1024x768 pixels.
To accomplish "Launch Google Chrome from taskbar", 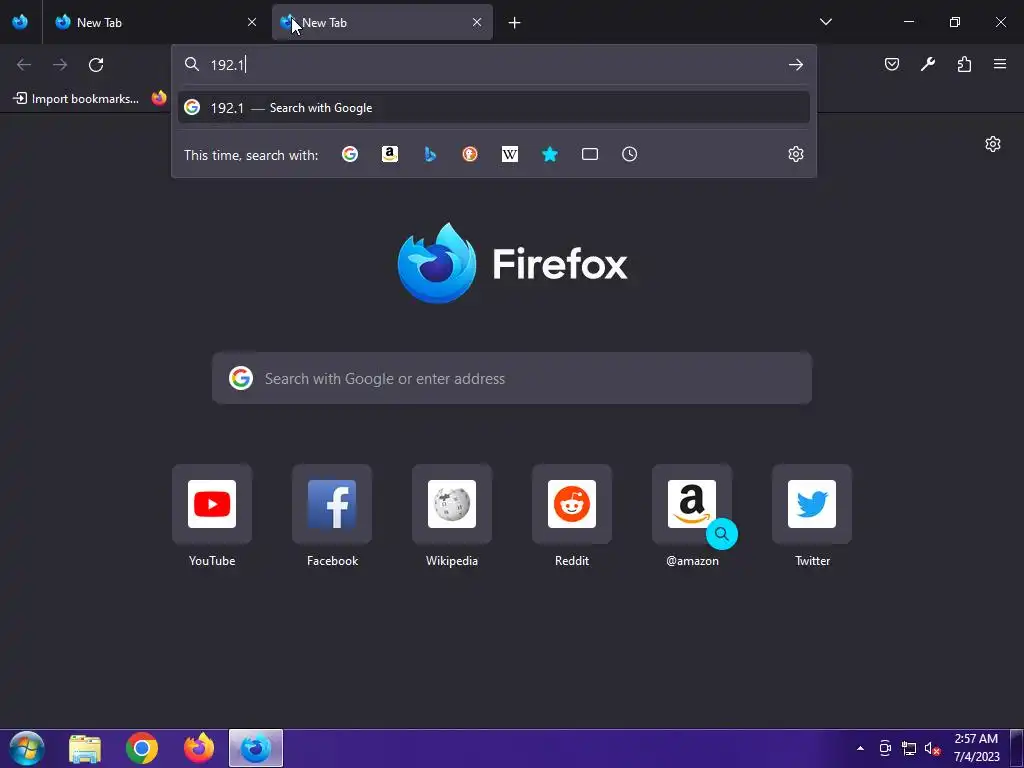I will pos(142,748).
